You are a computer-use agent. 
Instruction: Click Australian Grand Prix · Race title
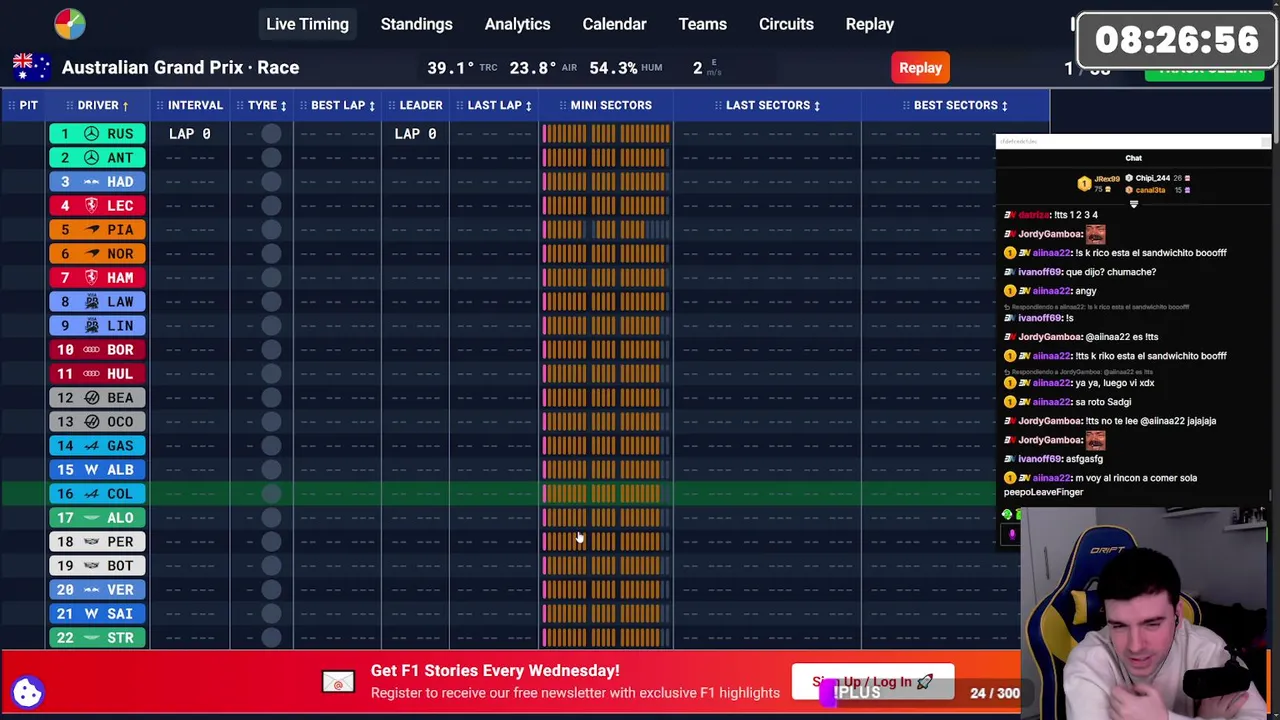(x=180, y=67)
